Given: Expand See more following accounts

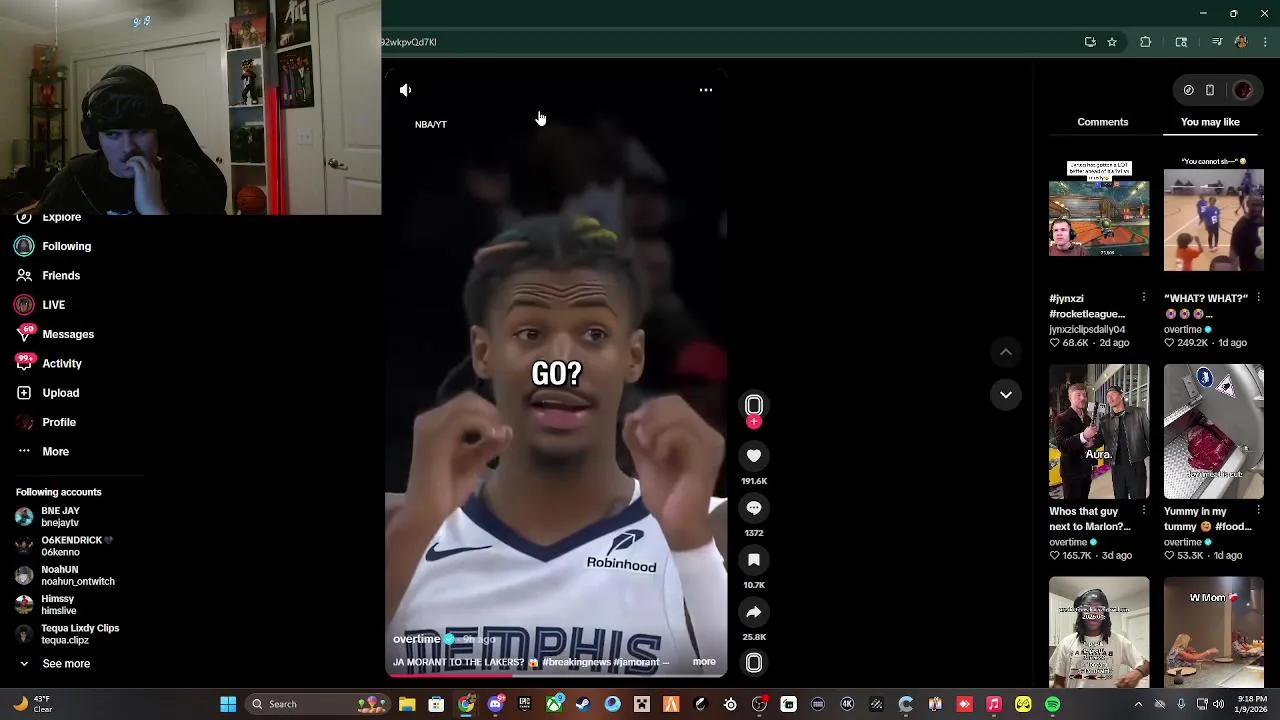Looking at the screenshot, I should [54, 664].
